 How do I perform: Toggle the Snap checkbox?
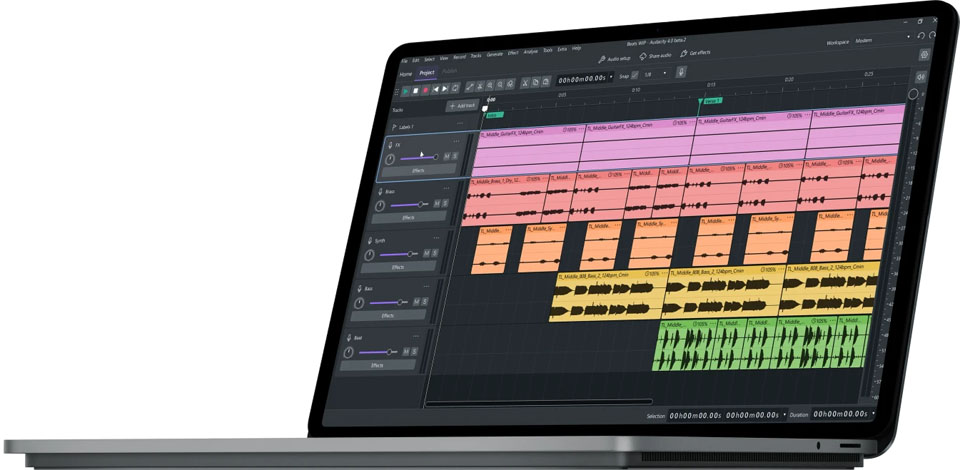point(635,75)
